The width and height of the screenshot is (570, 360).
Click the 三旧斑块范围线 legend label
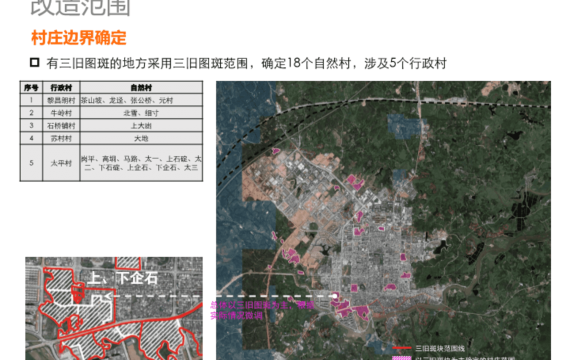440,348
